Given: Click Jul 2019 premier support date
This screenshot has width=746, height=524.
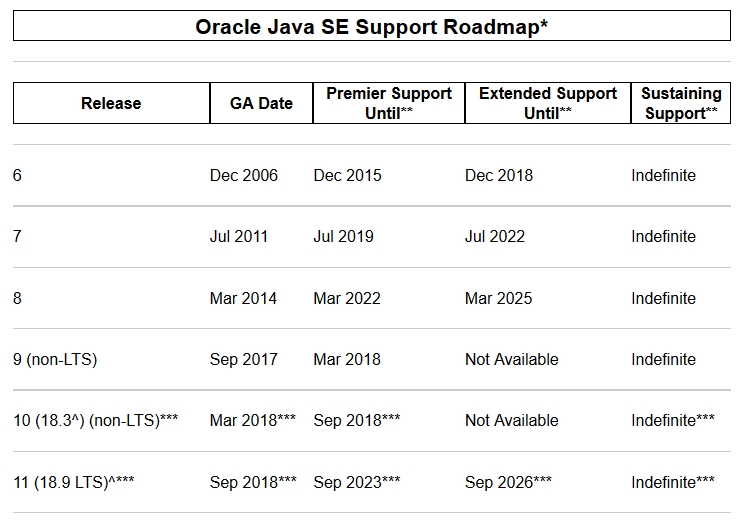Looking at the screenshot, I should pyautogui.click(x=344, y=237).
